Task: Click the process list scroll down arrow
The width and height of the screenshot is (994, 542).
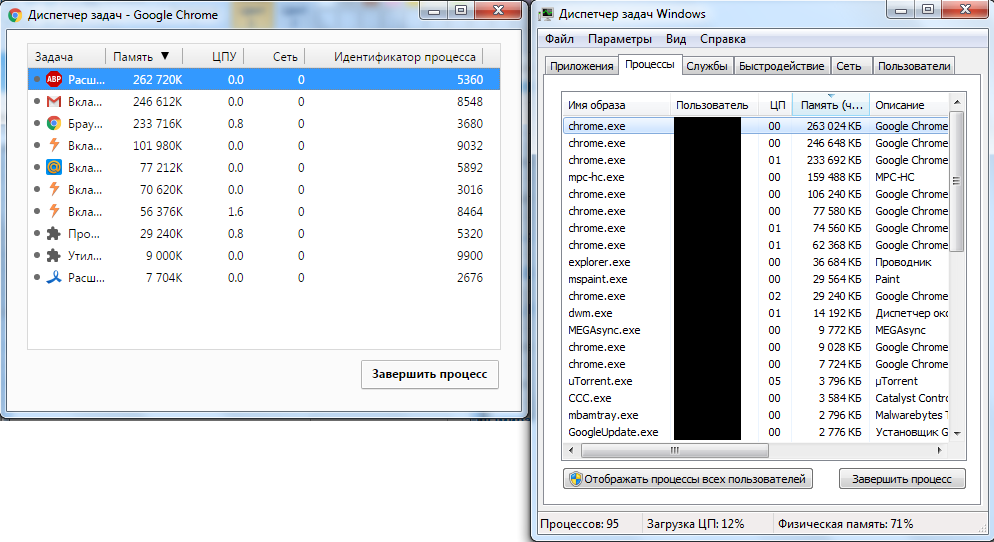Action: (957, 433)
